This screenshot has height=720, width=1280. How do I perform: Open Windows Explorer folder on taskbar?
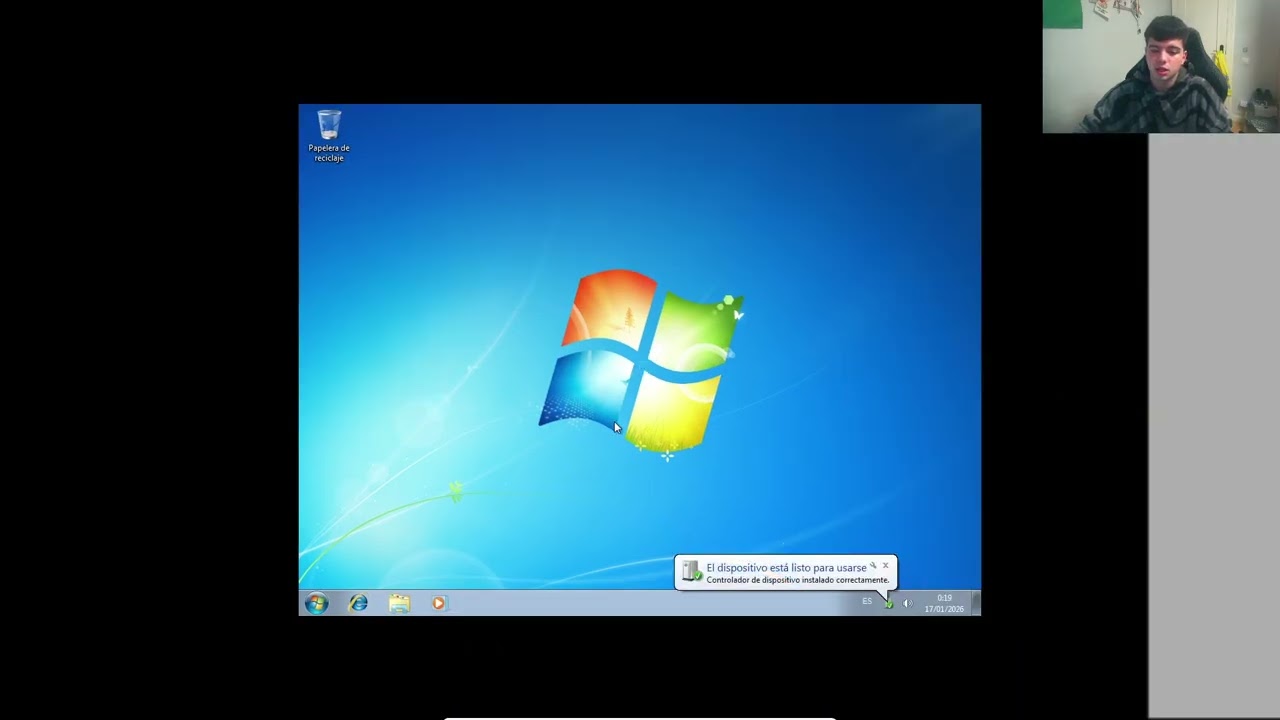(399, 603)
